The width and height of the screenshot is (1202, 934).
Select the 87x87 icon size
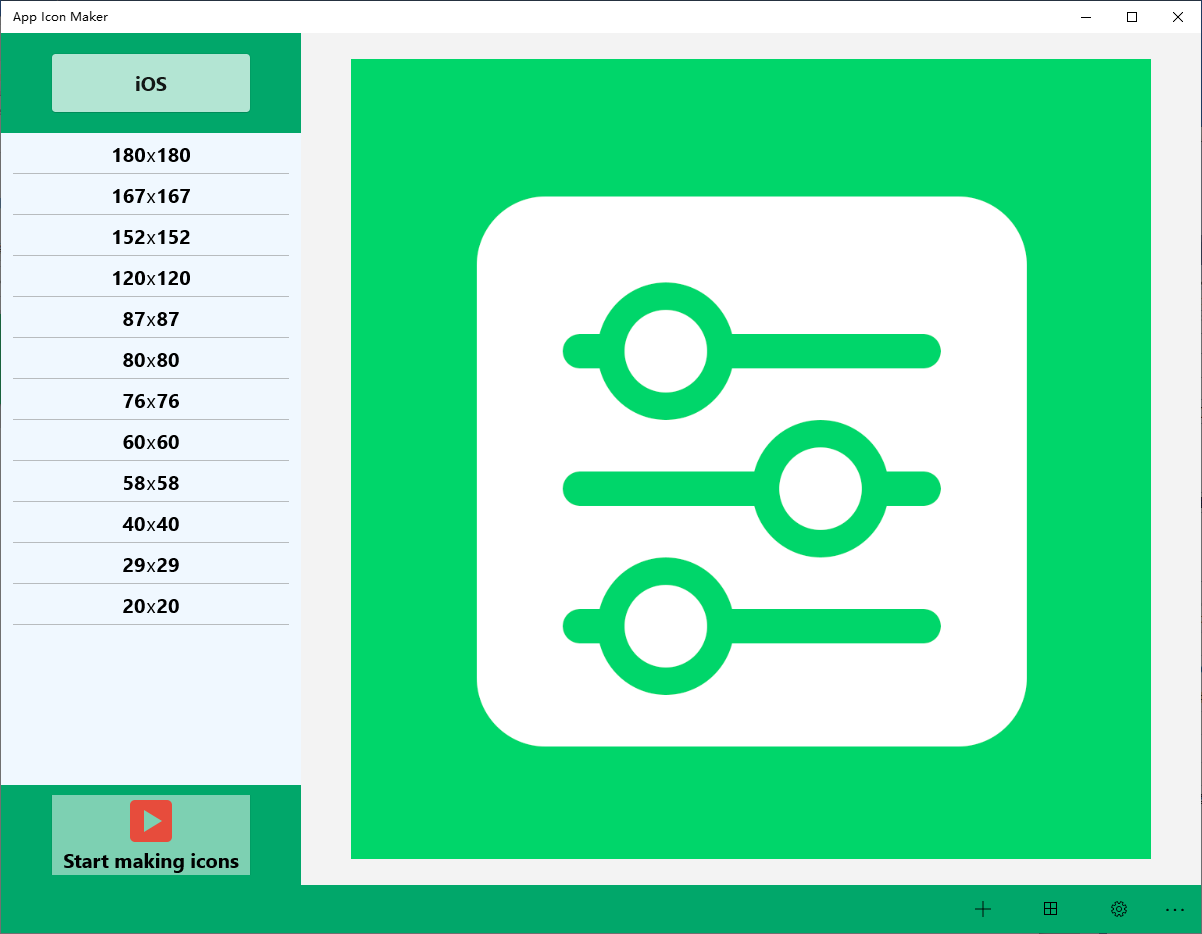[x=150, y=318]
